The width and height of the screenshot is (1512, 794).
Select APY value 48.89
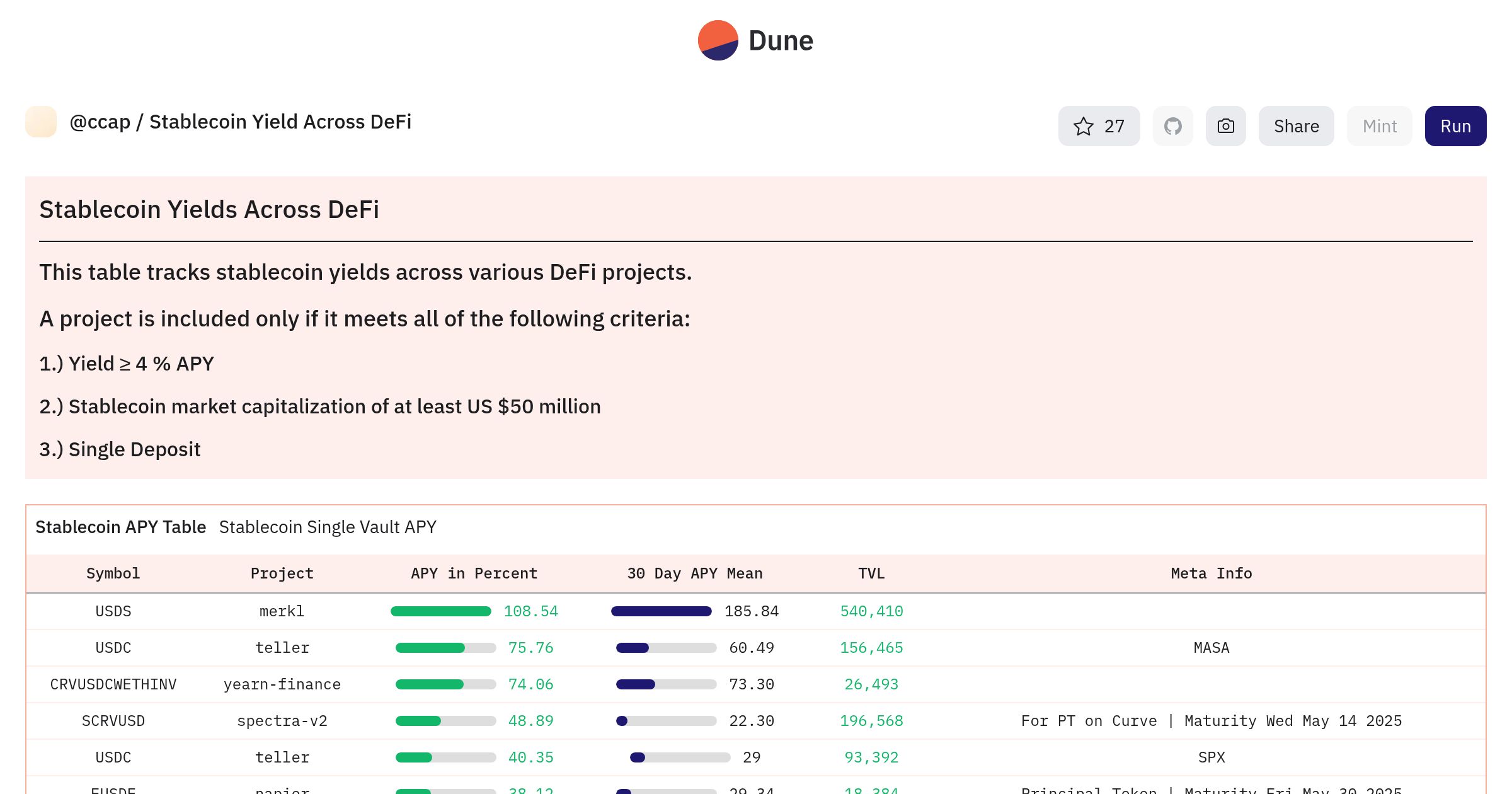click(531, 721)
